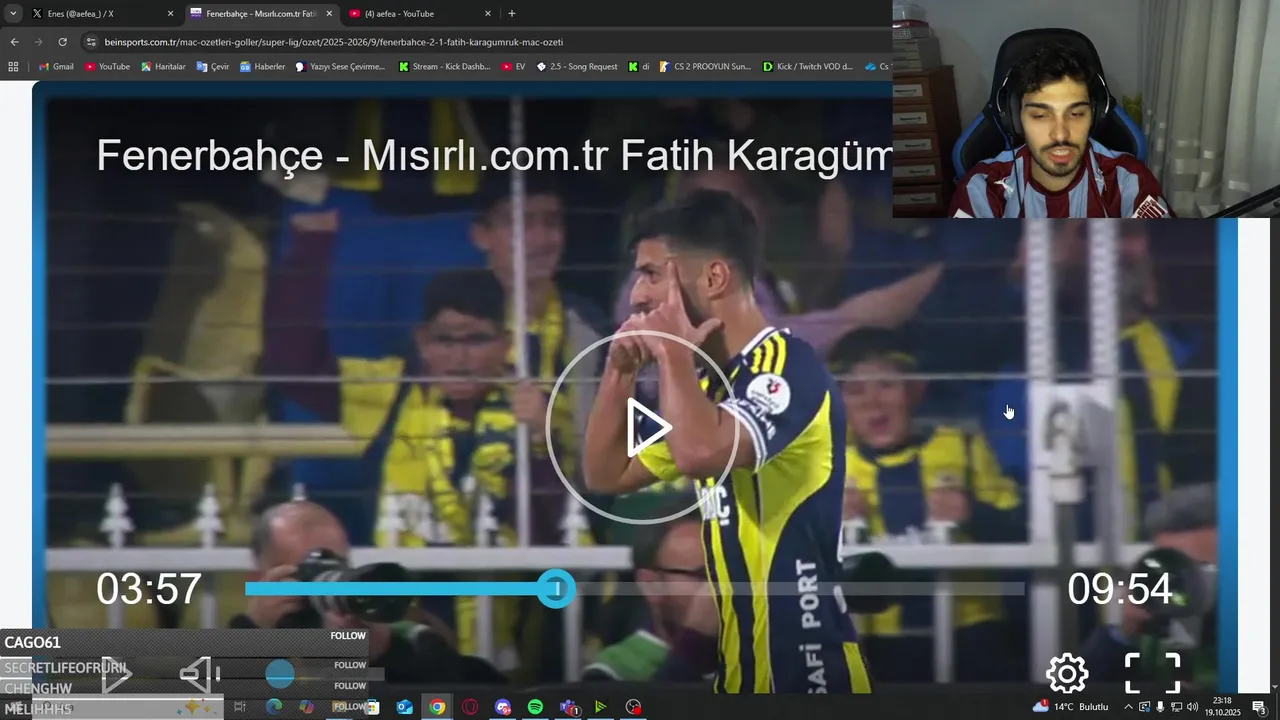Open Stream - Kick Dashboard bookmark
Image resolution: width=1280 pixels, height=720 pixels.
[x=442, y=67]
